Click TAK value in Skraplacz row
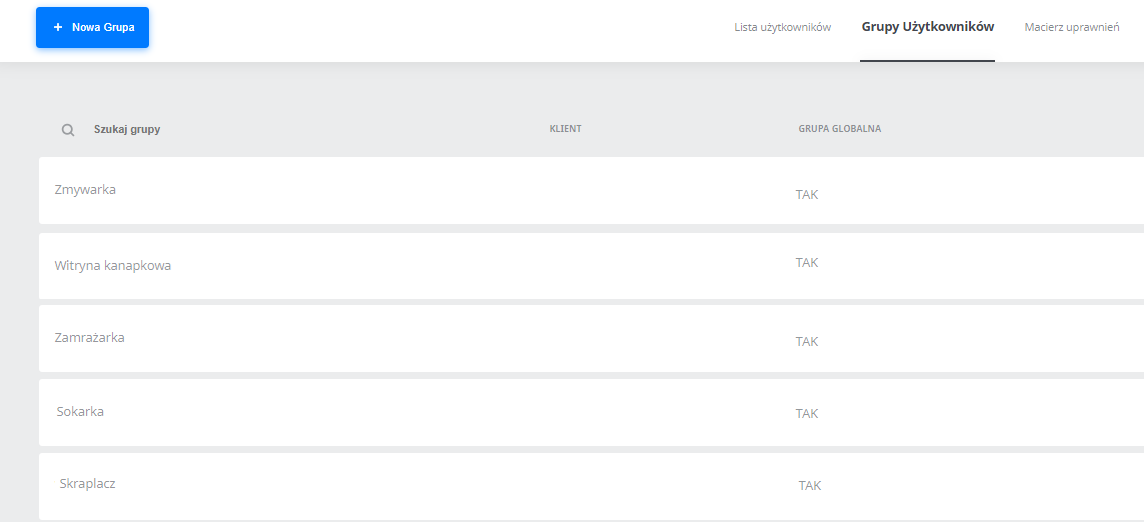 click(x=810, y=485)
